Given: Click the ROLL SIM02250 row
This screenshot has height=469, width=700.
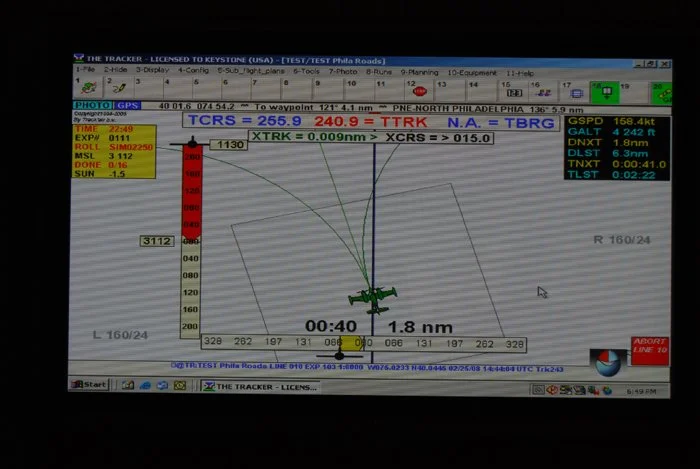Looking at the screenshot, I should point(114,147).
